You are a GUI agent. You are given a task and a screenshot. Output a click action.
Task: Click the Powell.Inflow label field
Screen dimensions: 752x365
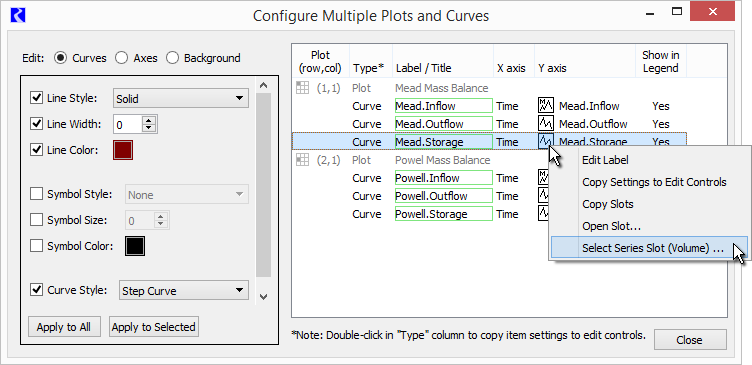click(x=444, y=178)
